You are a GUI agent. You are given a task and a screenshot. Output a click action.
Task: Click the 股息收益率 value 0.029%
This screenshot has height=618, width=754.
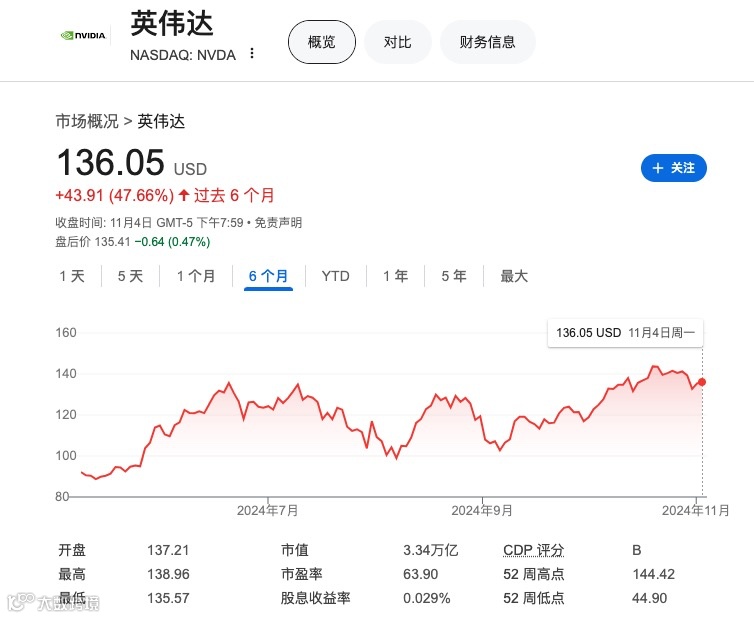point(427,598)
